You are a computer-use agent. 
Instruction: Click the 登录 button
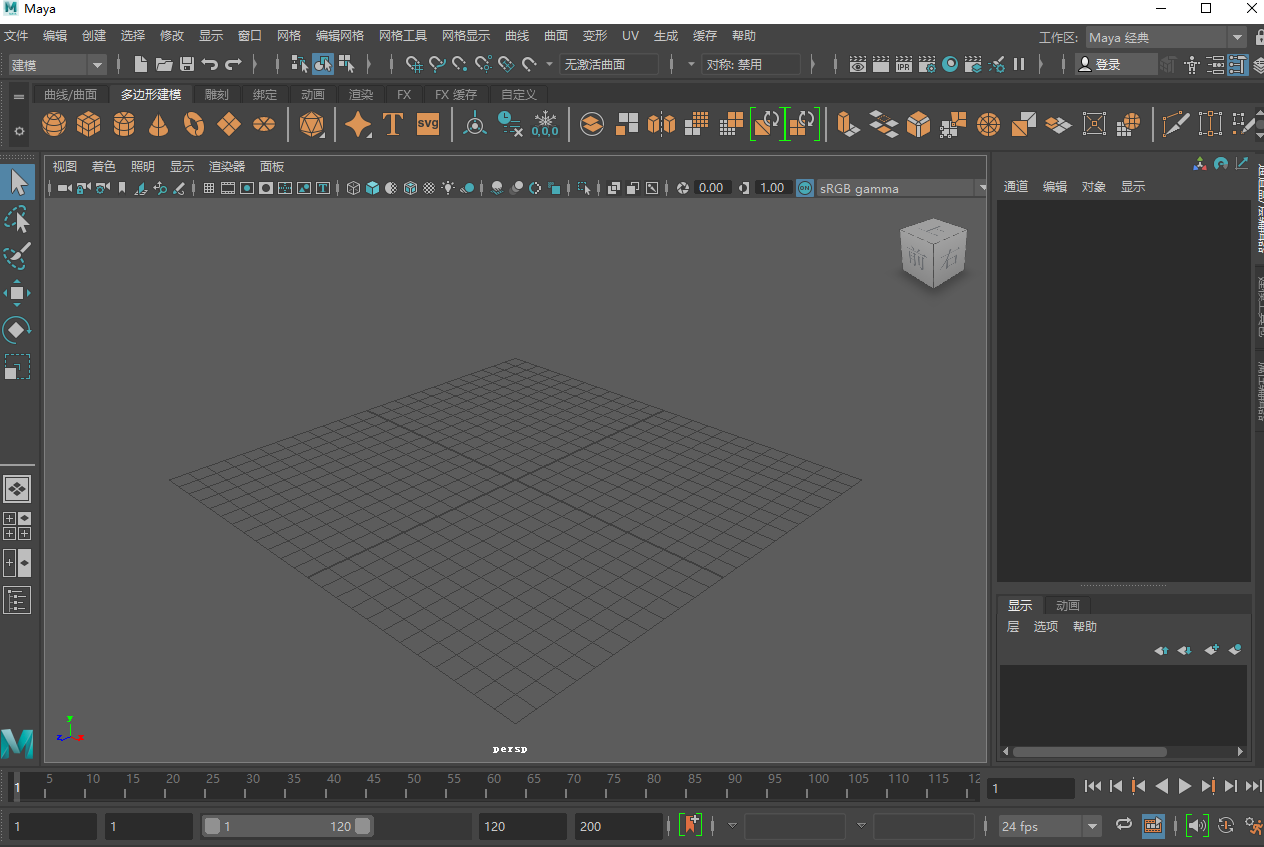pyautogui.click(x=1108, y=63)
